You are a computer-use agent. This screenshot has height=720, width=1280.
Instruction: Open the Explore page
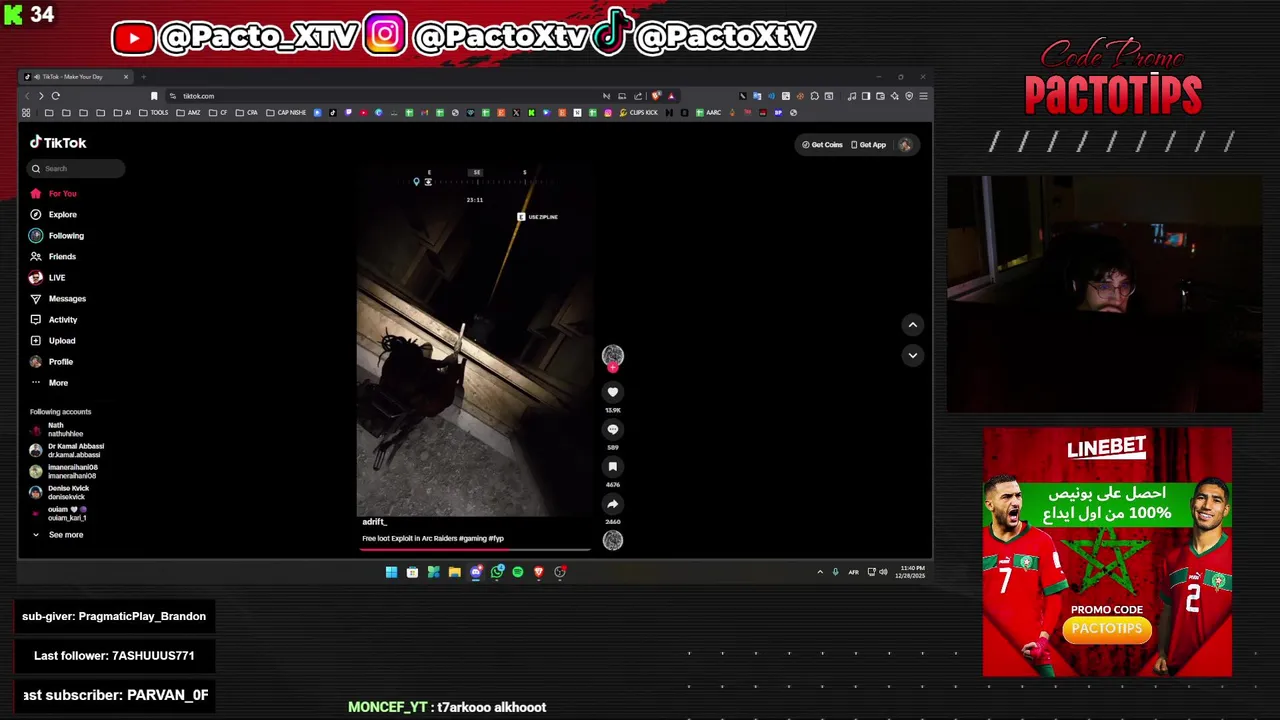54,214
